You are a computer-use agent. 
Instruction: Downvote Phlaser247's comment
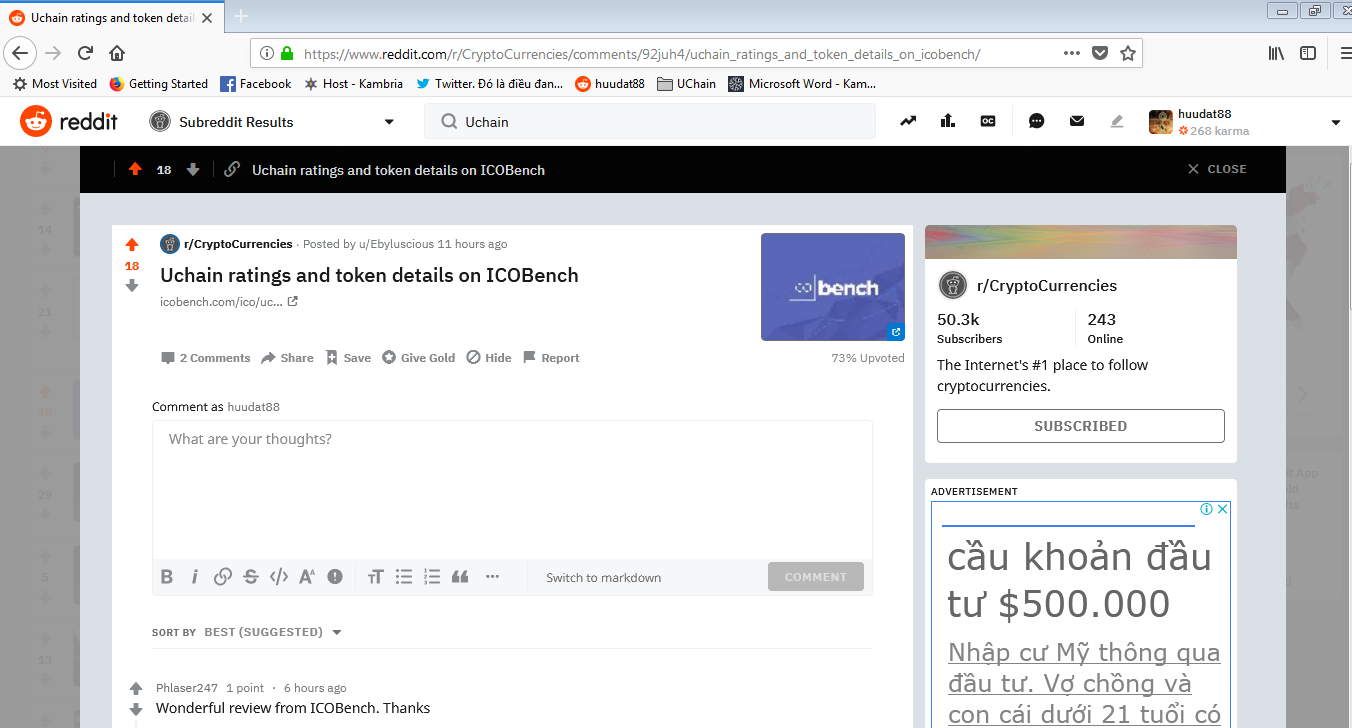(x=136, y=709)
